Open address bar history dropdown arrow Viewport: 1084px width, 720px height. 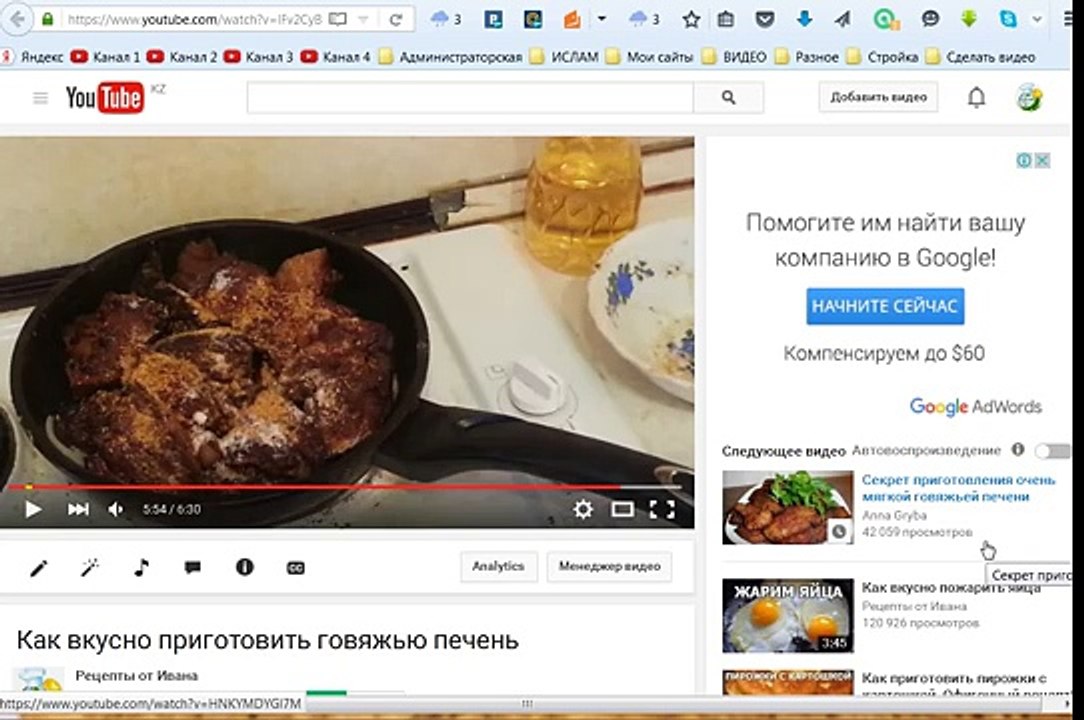click(x=364, y=20)
